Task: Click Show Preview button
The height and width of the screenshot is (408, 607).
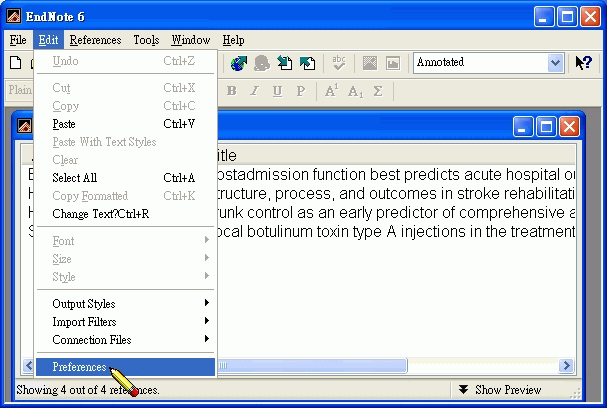Action: (x=499, y=389)
